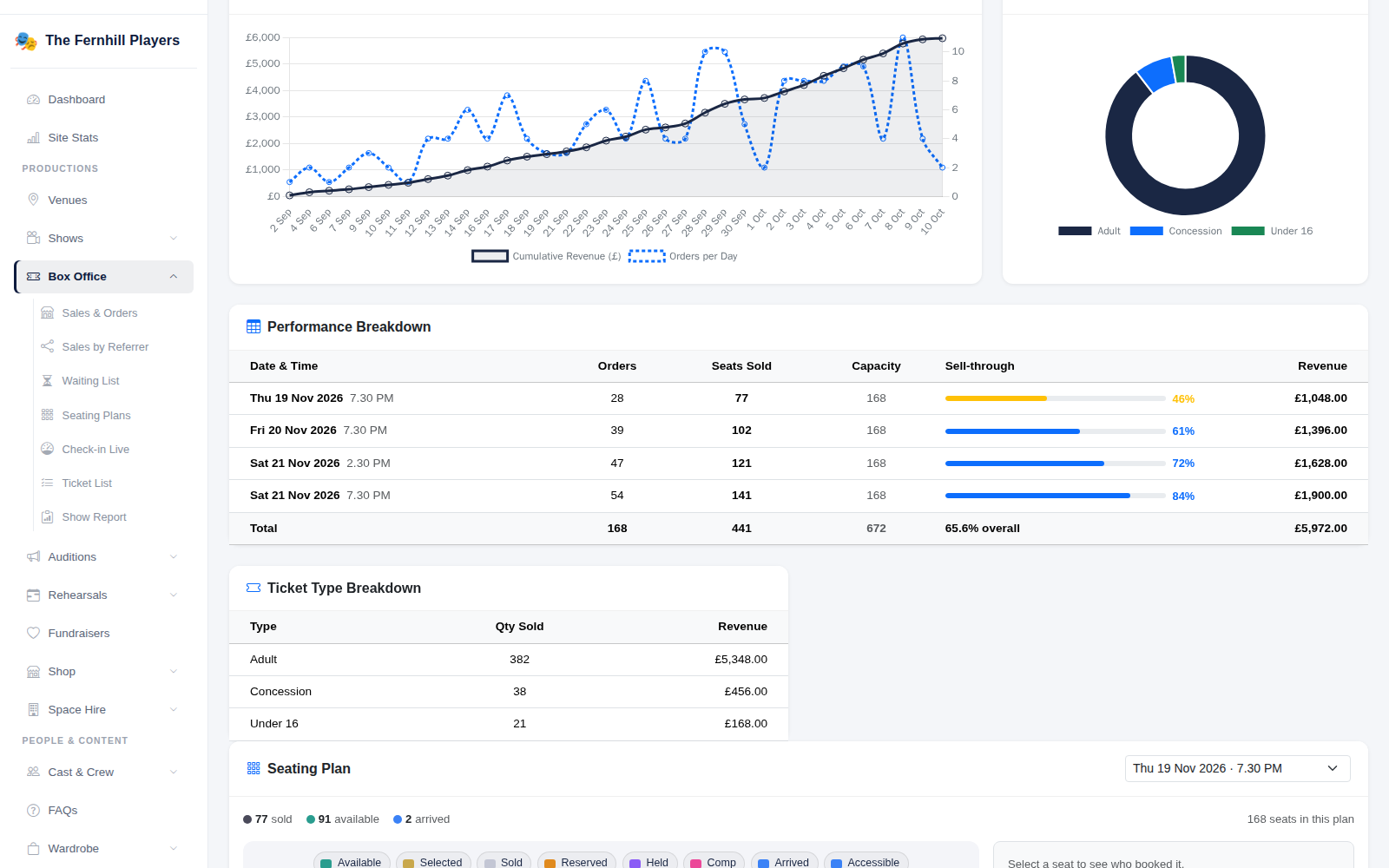The image size is (1389, 868).
Task: Collapse the Box Office section chevron
Action: pyautogui.click(x=174, y=277)
